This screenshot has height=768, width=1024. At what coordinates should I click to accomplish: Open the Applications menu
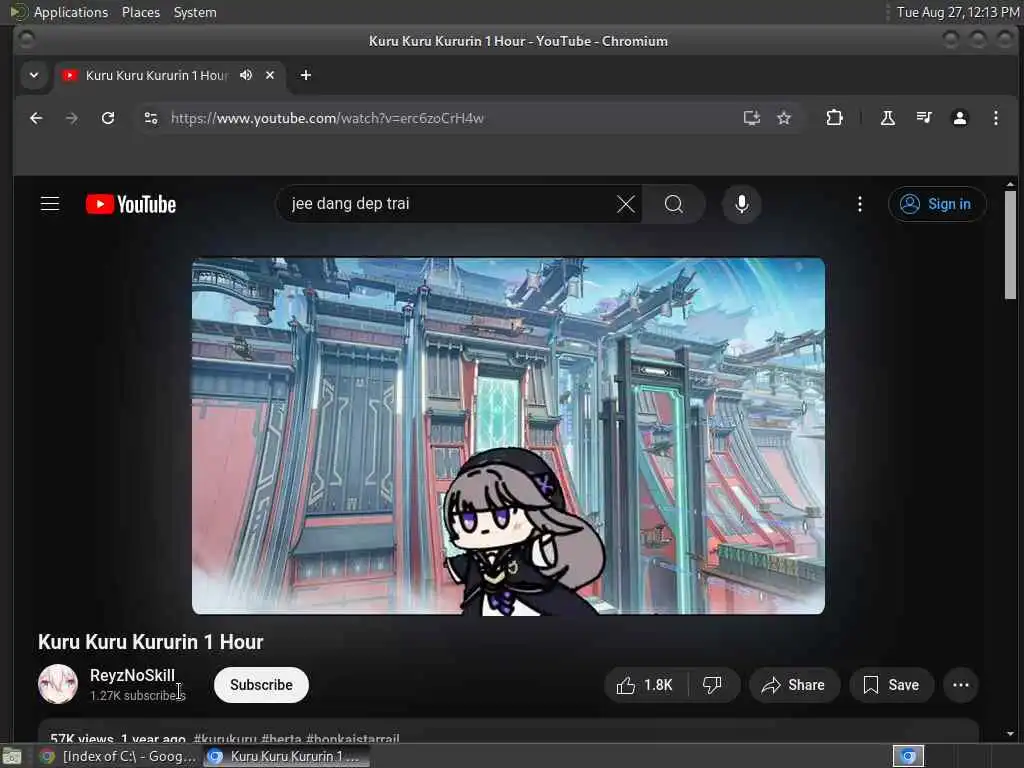coord(71,12)
